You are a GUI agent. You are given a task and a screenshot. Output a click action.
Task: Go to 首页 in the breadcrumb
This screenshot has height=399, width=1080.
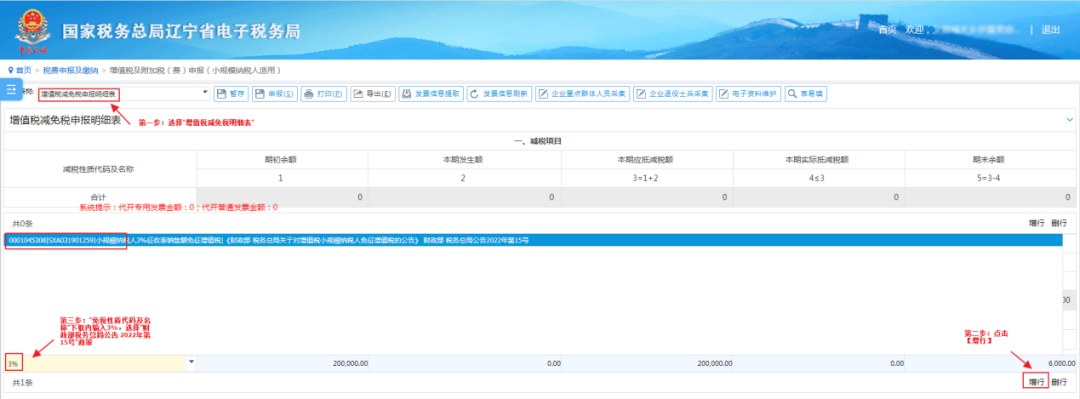coord(23,70)
